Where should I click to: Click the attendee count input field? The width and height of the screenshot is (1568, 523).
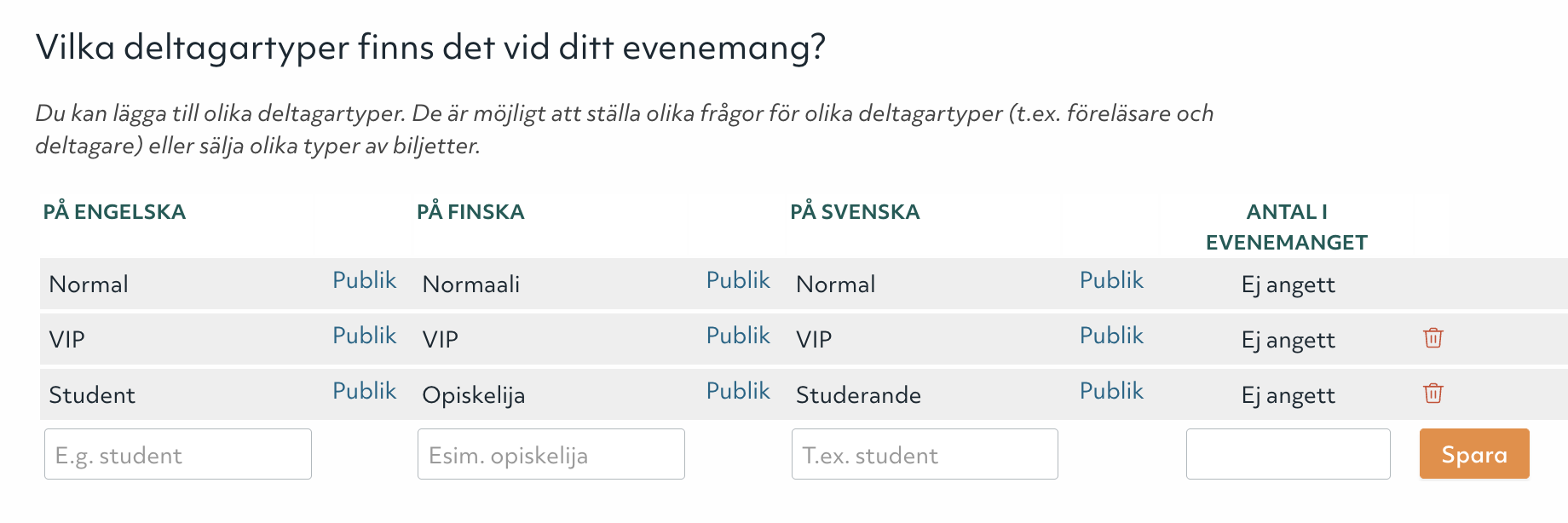click(x=1288, y=454)
